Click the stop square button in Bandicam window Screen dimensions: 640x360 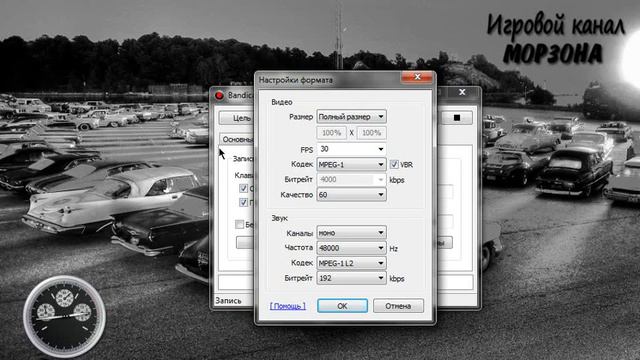[x=457, y=118]
